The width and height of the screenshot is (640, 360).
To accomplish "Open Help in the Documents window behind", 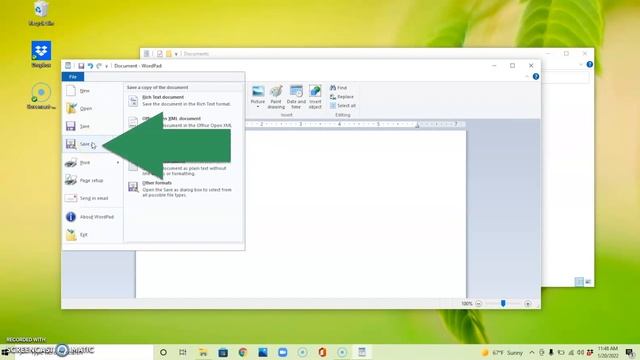I will click(x=589, y=64).
